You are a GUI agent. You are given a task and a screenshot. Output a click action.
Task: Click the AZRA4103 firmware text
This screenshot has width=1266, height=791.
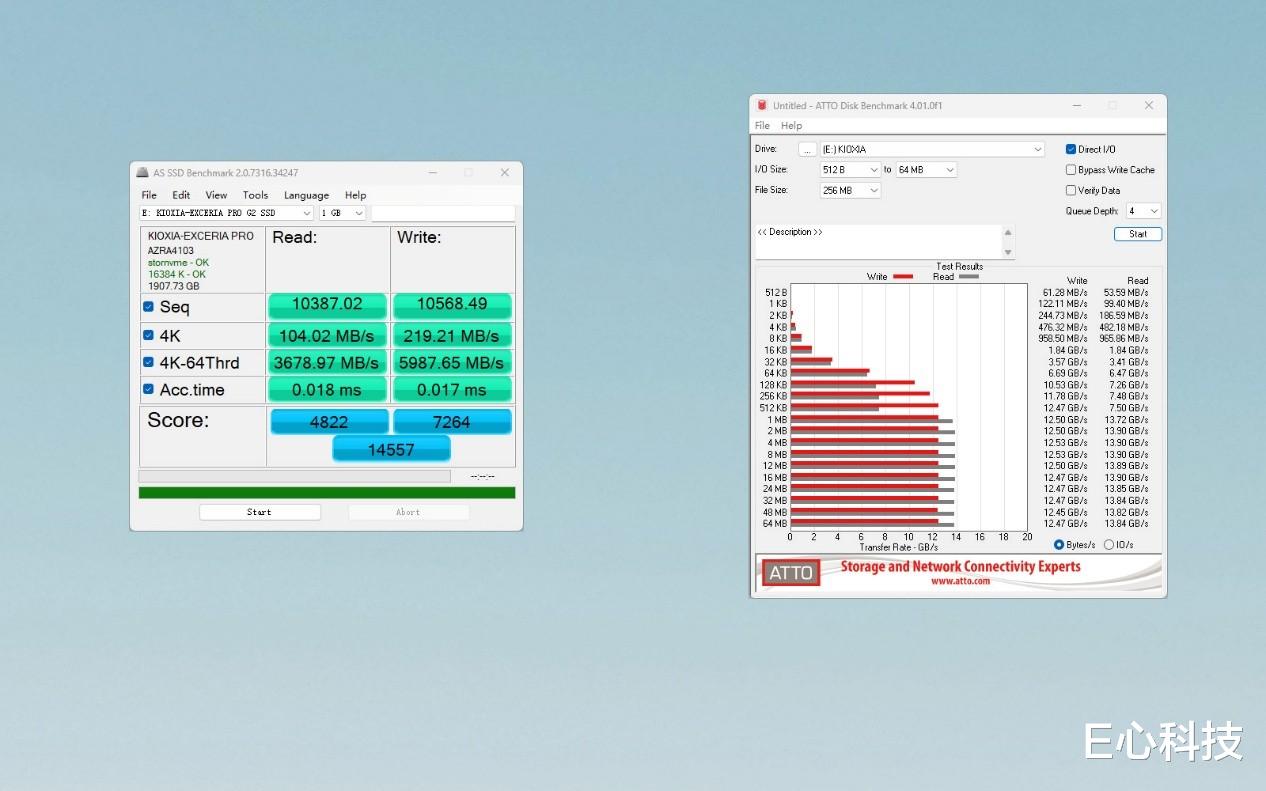tap(171, 250)
